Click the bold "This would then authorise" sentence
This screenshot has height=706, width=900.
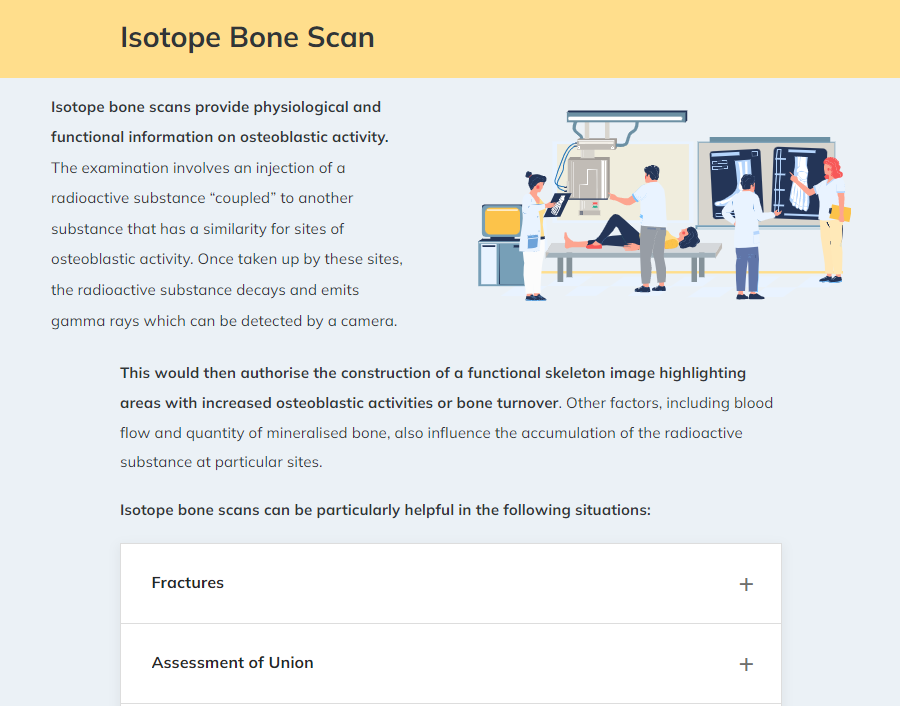tap(433, 373)
